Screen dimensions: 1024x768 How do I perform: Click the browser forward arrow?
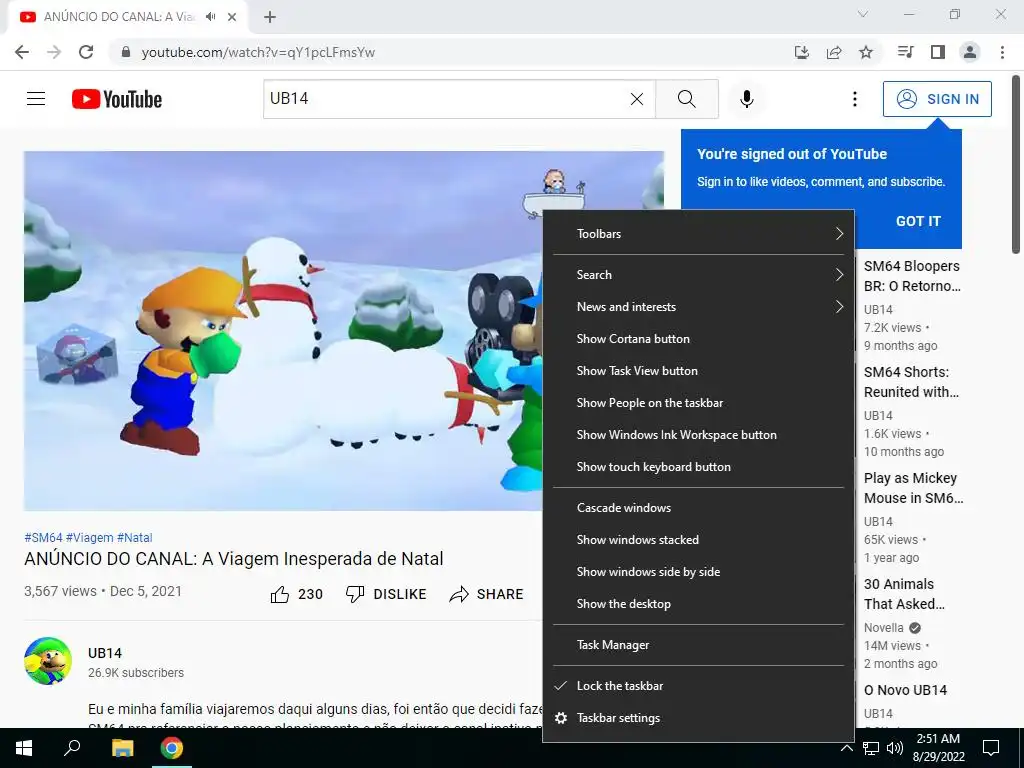[x=54, y=52]
